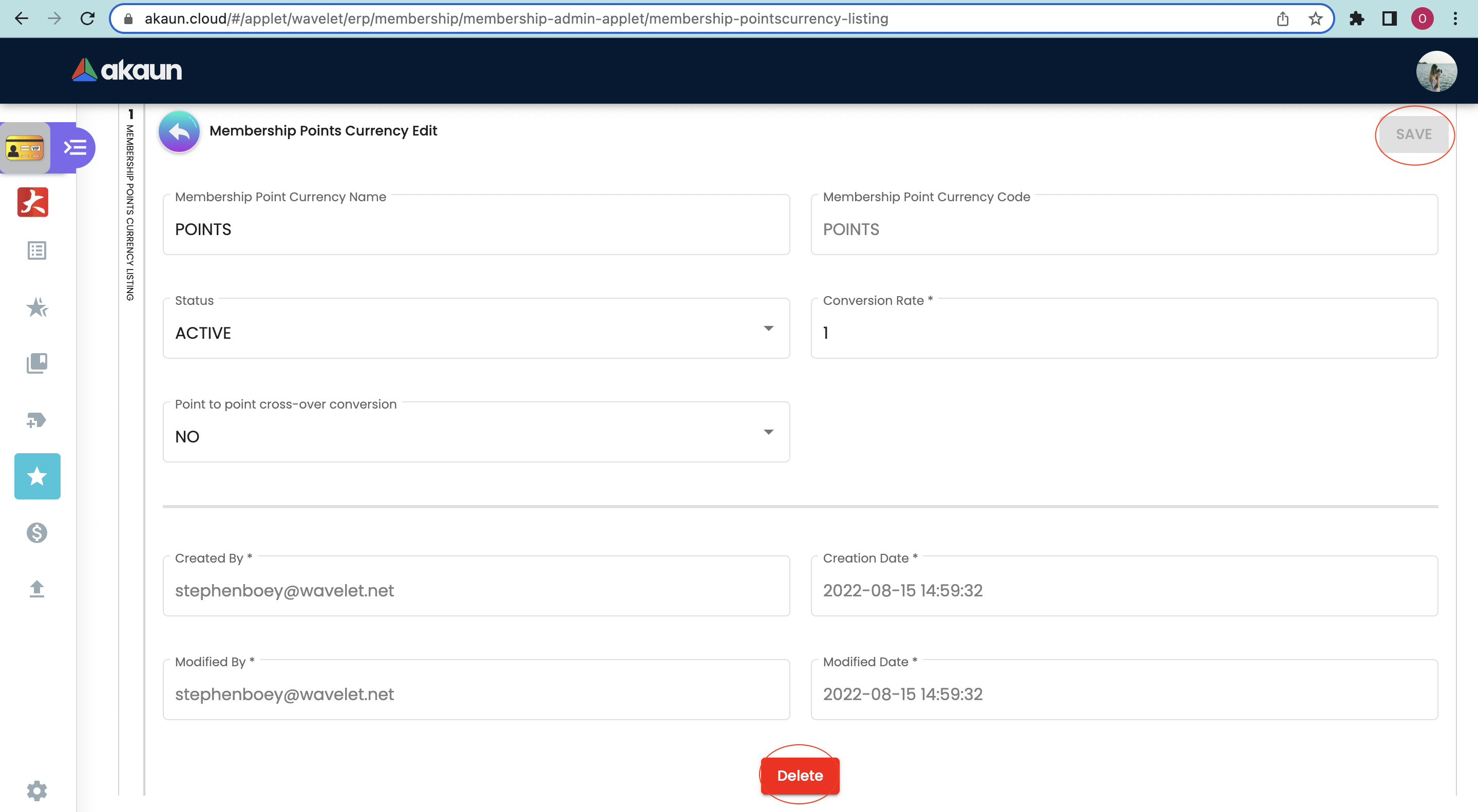1478x812 pixels.
Task: Click the add-tag sidebar icon
Action: click(37, 420)
